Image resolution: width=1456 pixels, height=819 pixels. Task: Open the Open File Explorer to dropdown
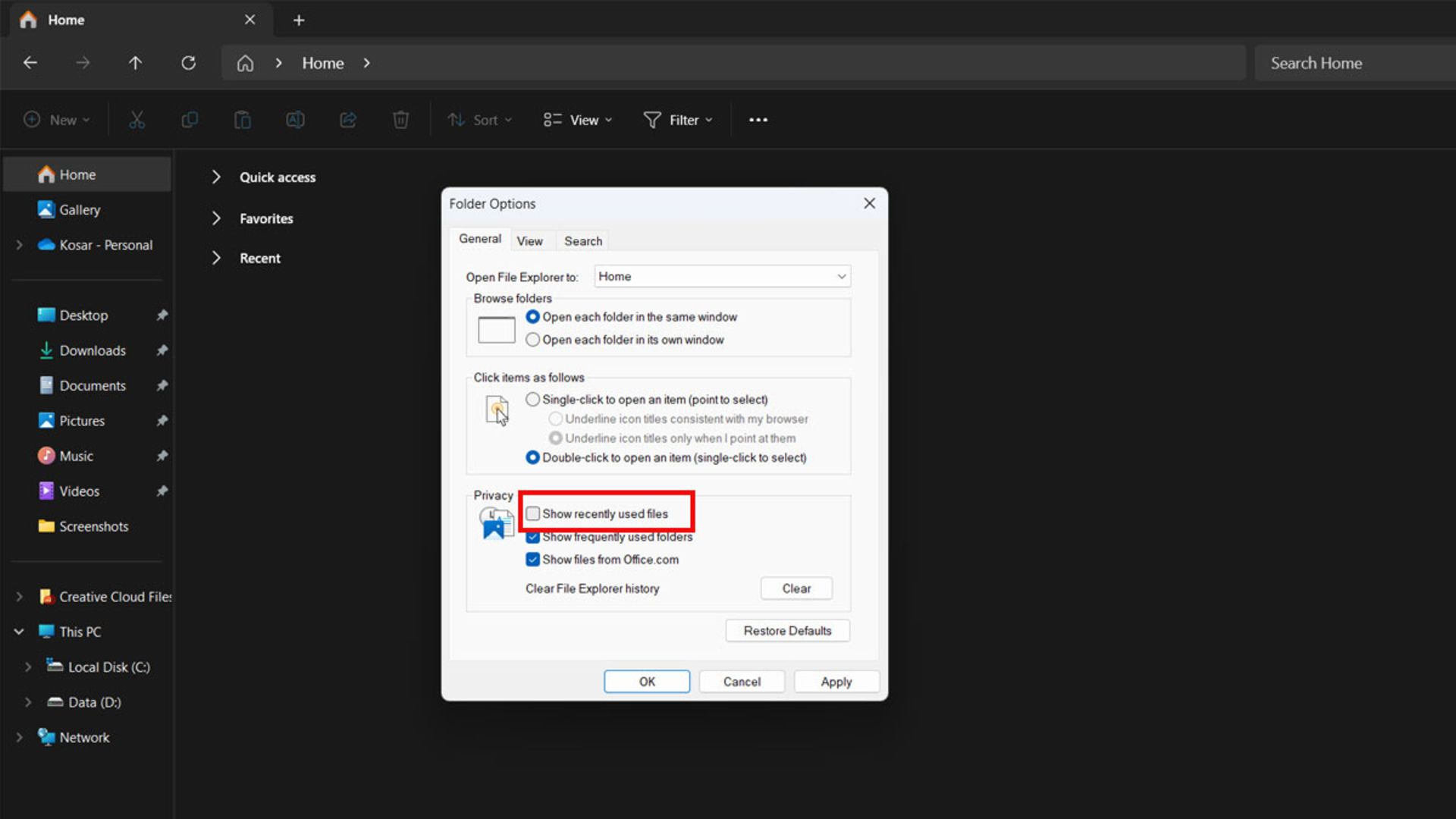(722, 277)
